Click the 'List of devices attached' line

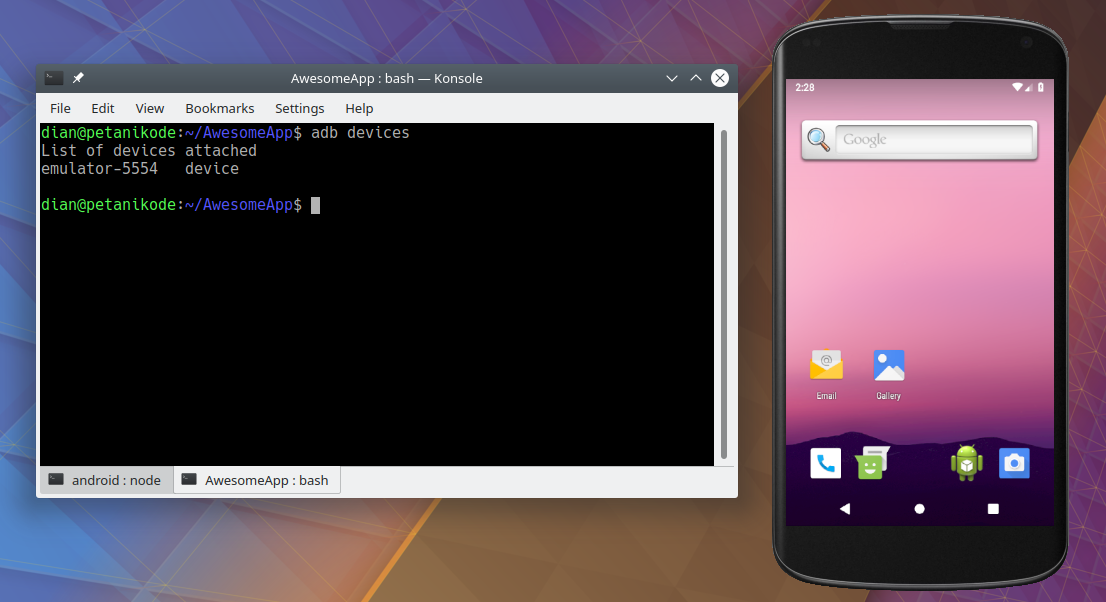click(149, 151)
